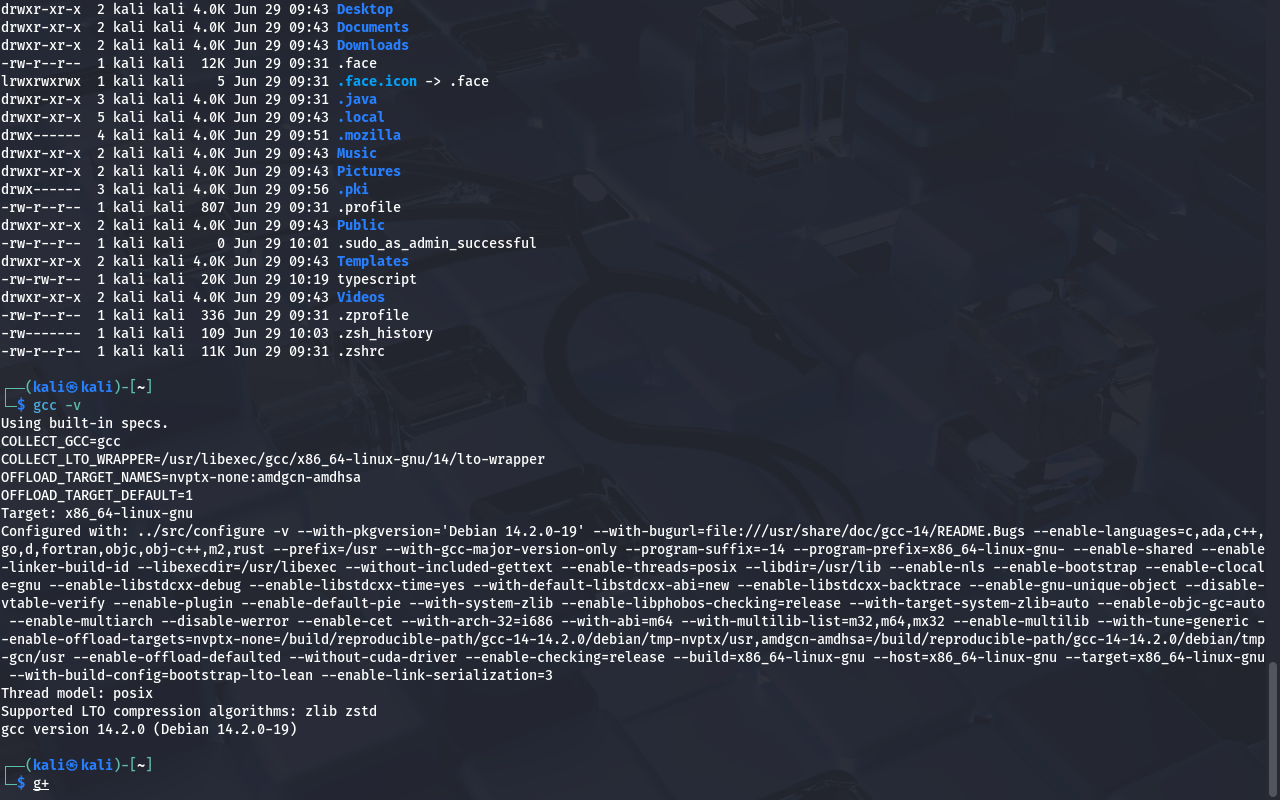Click the 'lrwxrwxrwx' permissions string
The image size is (1280, 800).
[41, 81]
